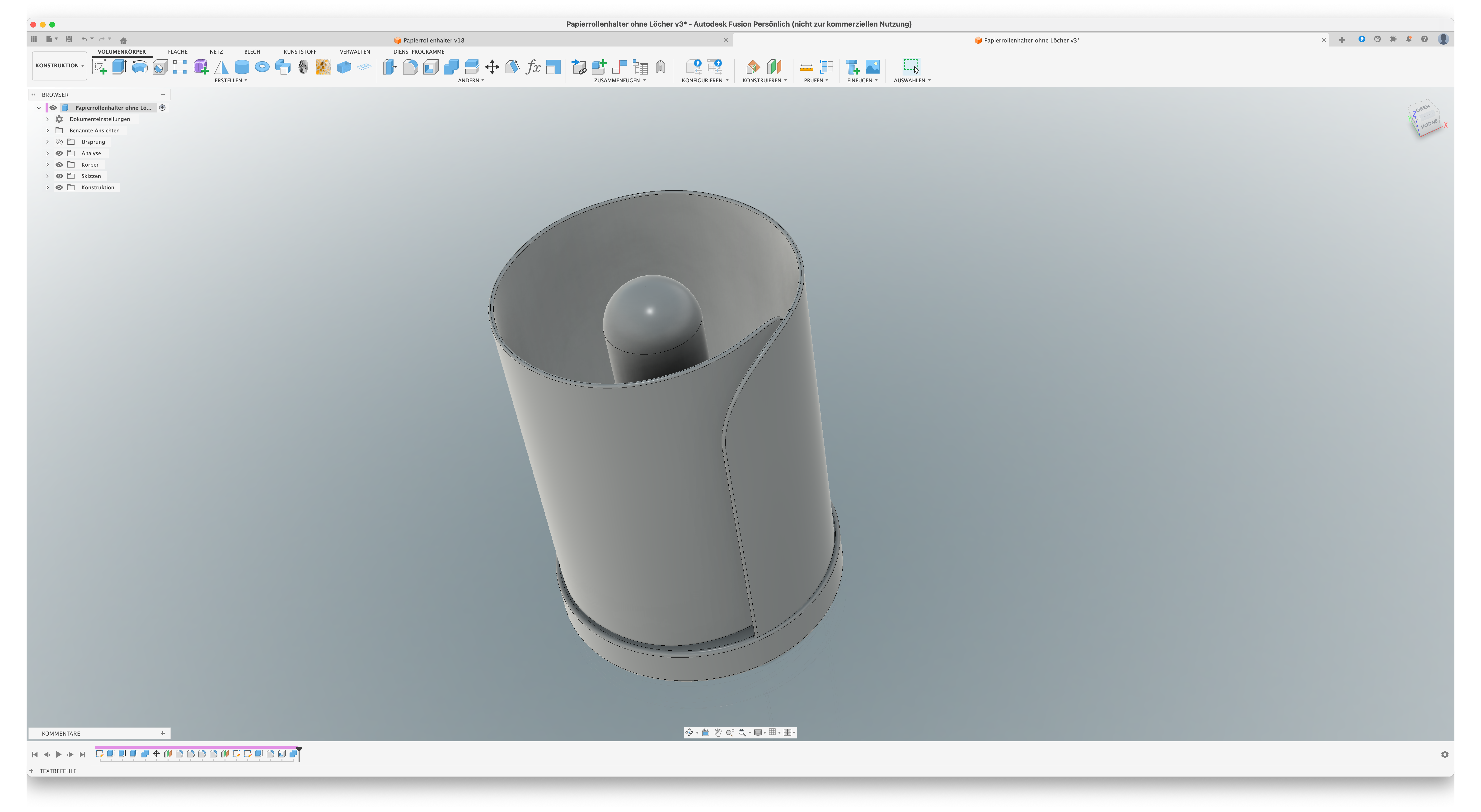The width and height of the screenshot is (1481, 812).
Task: Open the fx parameters dialog
Action: click(x=533, y=67)
